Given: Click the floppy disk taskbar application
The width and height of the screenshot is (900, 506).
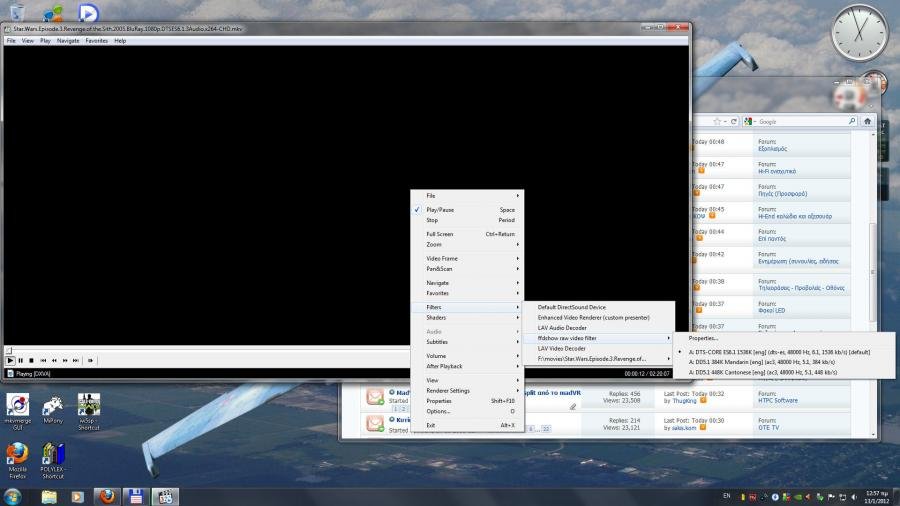Looking at the screenshot, I should [136, 497].
